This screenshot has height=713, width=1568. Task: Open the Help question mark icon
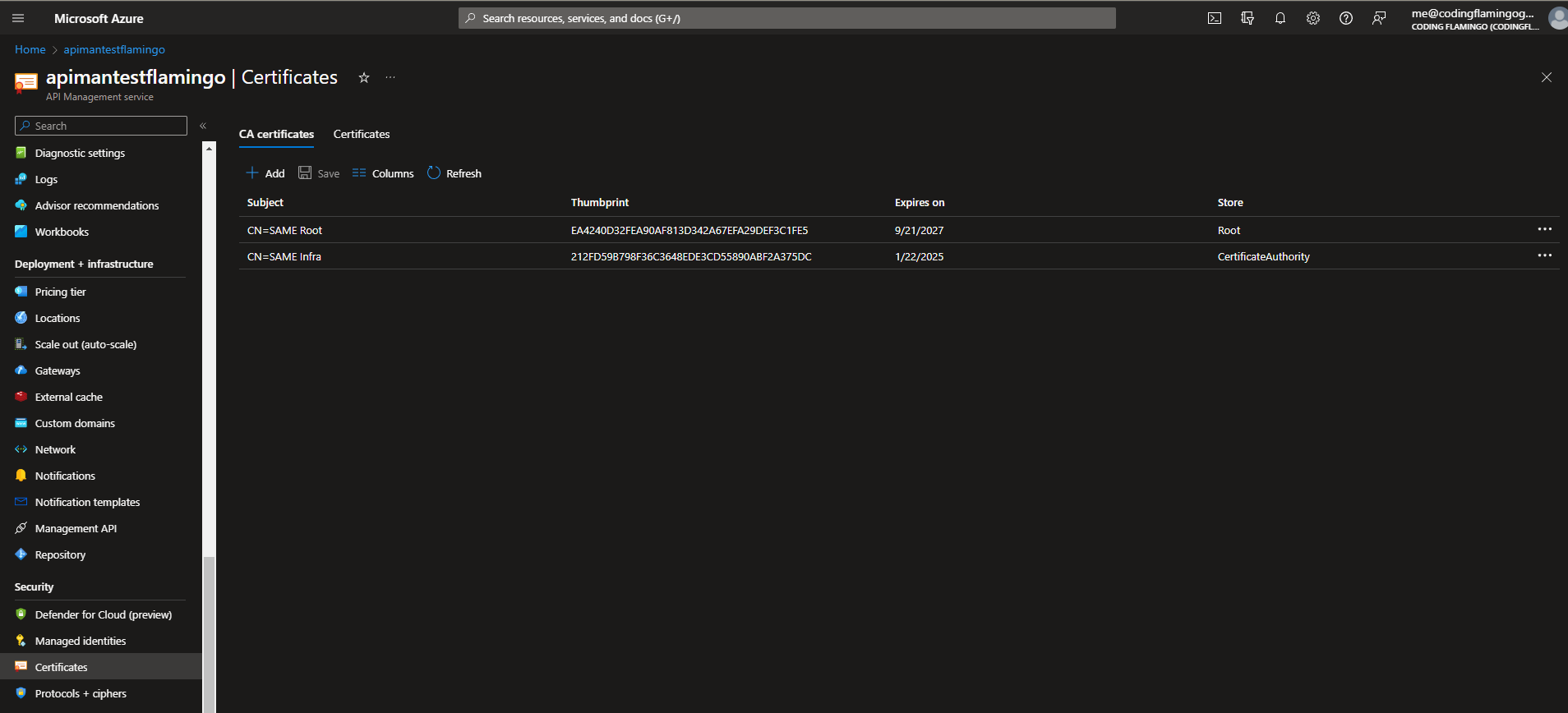[x=1346, y=18]
